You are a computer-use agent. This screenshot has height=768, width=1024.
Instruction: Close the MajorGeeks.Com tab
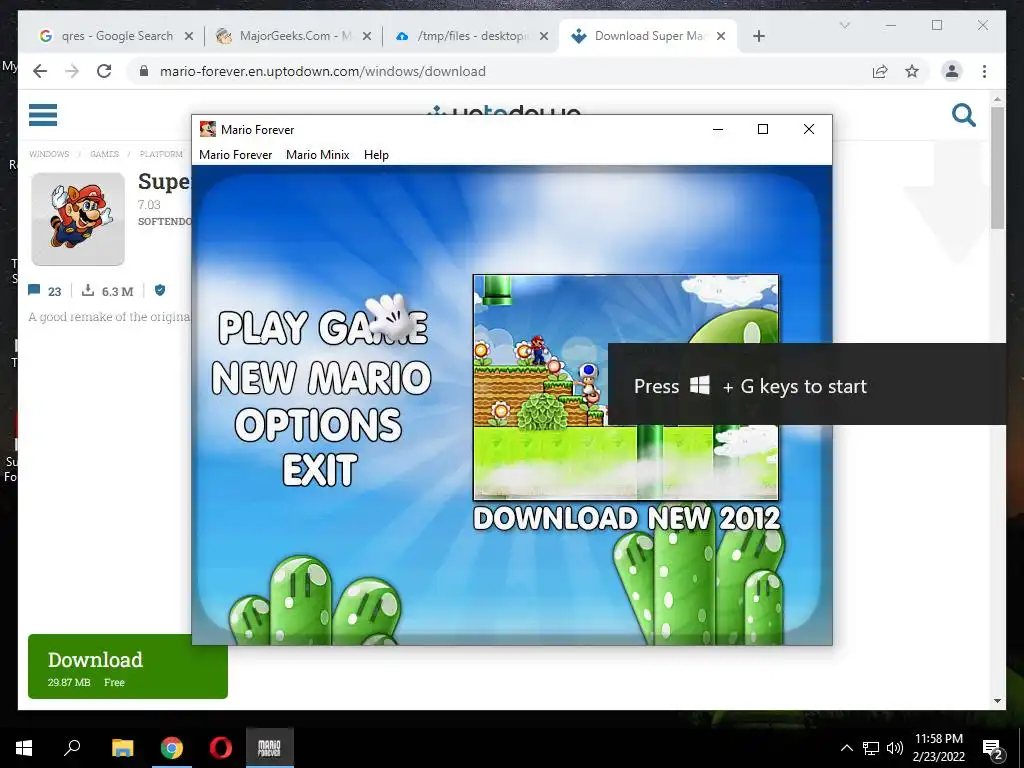click(x=366, y=36)
